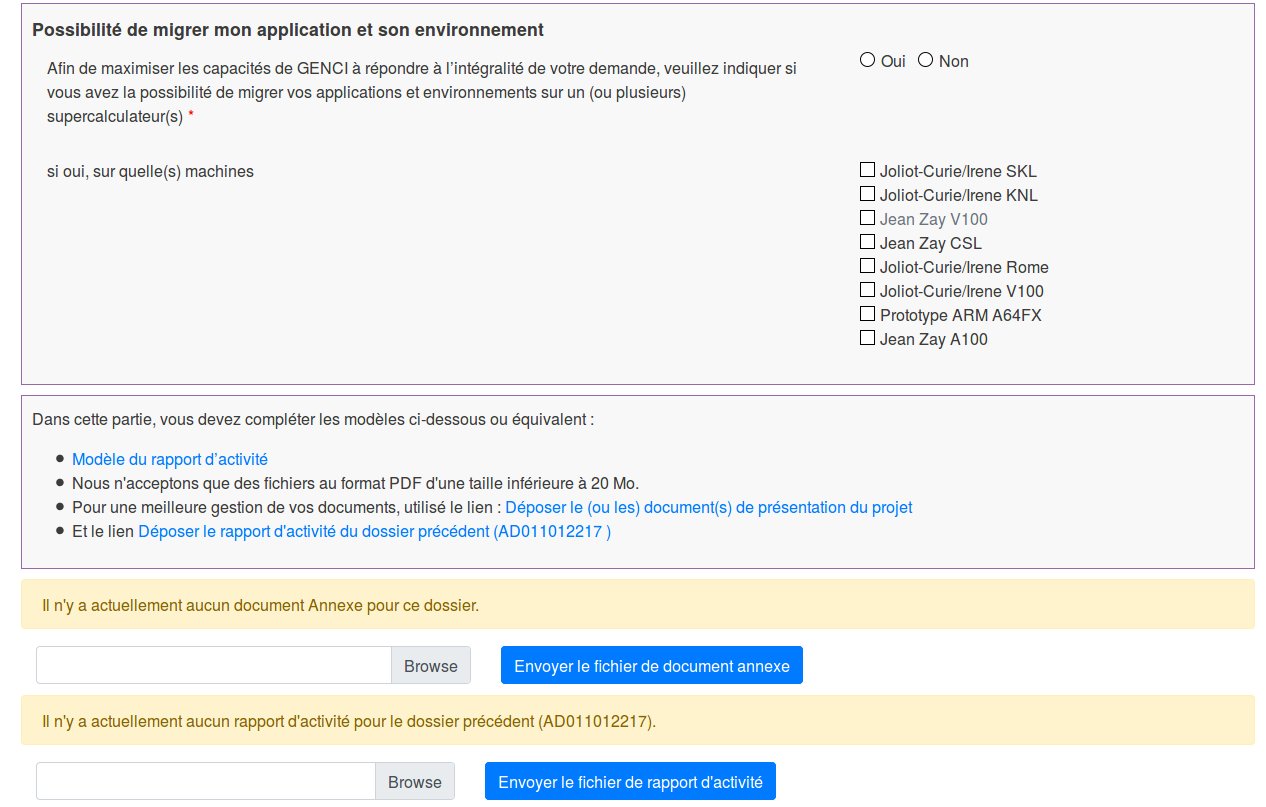Viewport: 1266px width, 807px height.
Task: Click the Joliot-Curie/Irene Rome label text
Action: 964,267
